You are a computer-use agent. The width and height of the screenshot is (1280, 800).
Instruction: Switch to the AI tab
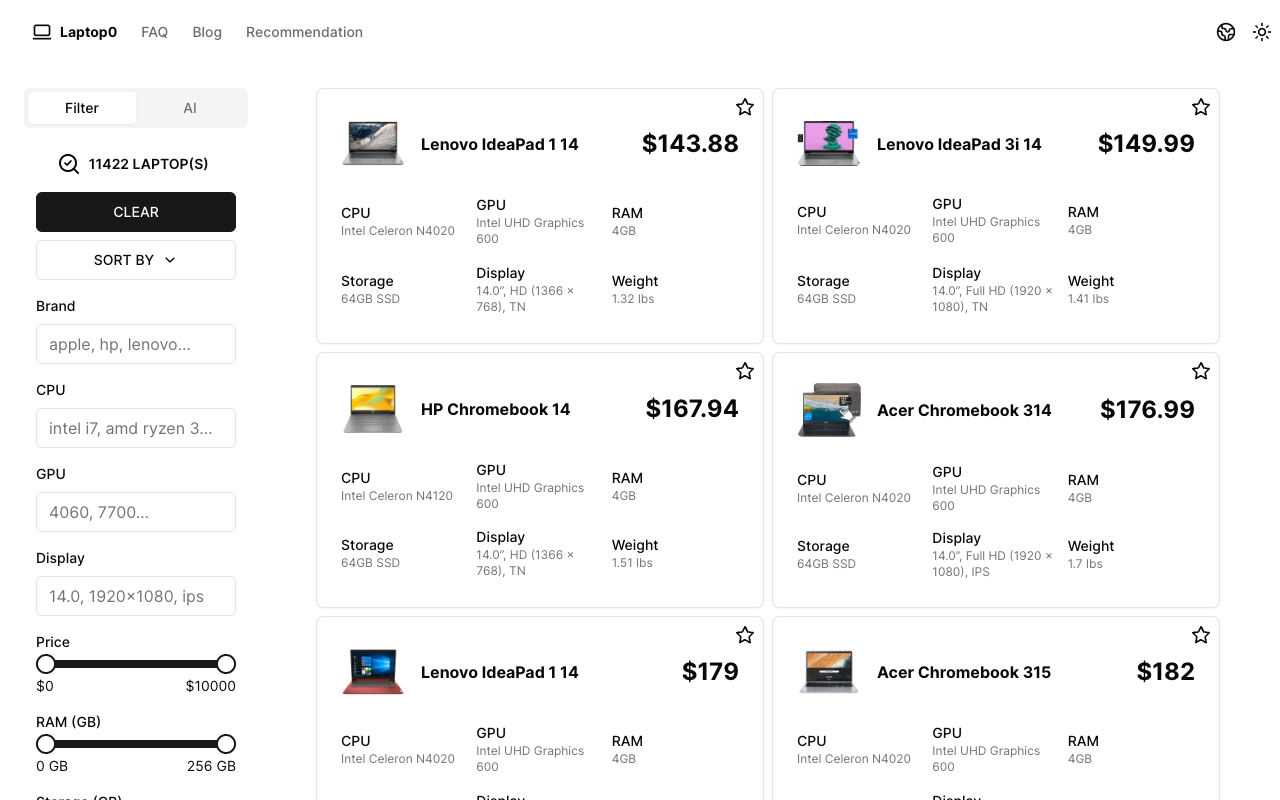[190, 108]
